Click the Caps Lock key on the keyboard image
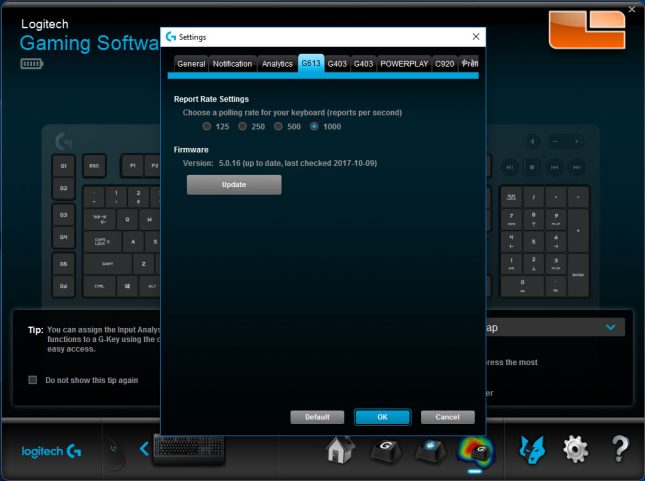 click(102, 242)
